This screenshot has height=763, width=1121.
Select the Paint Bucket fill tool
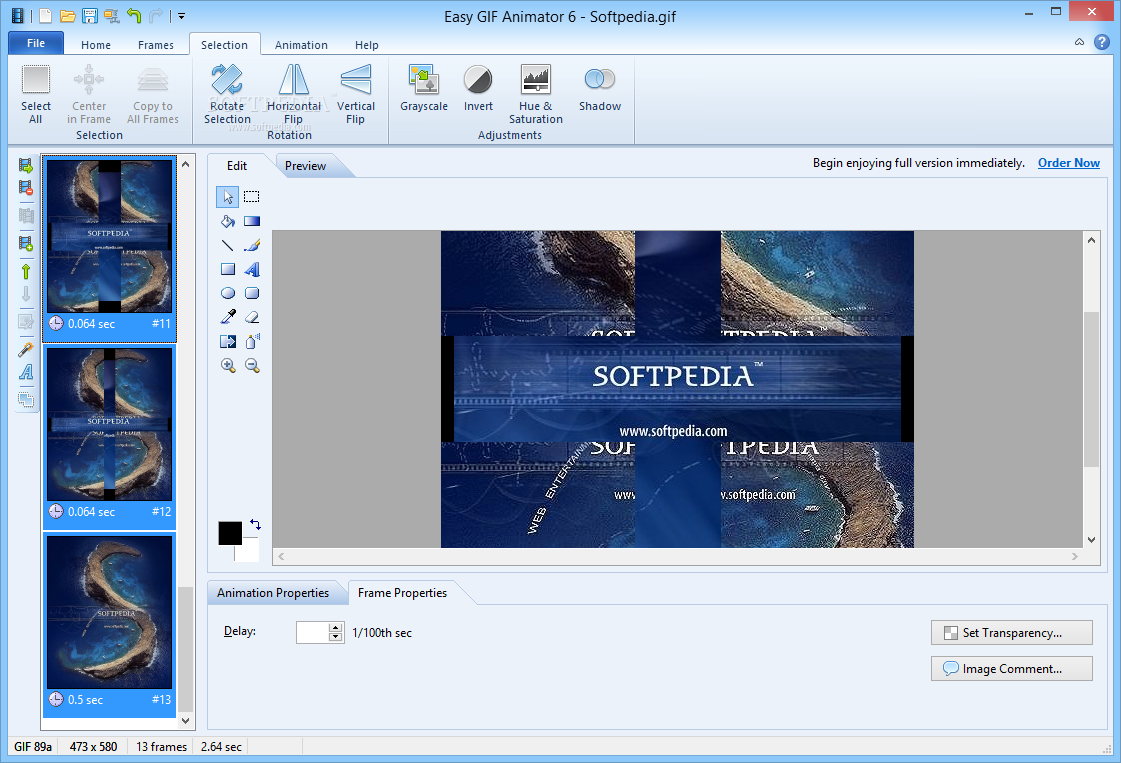point(228,221)
